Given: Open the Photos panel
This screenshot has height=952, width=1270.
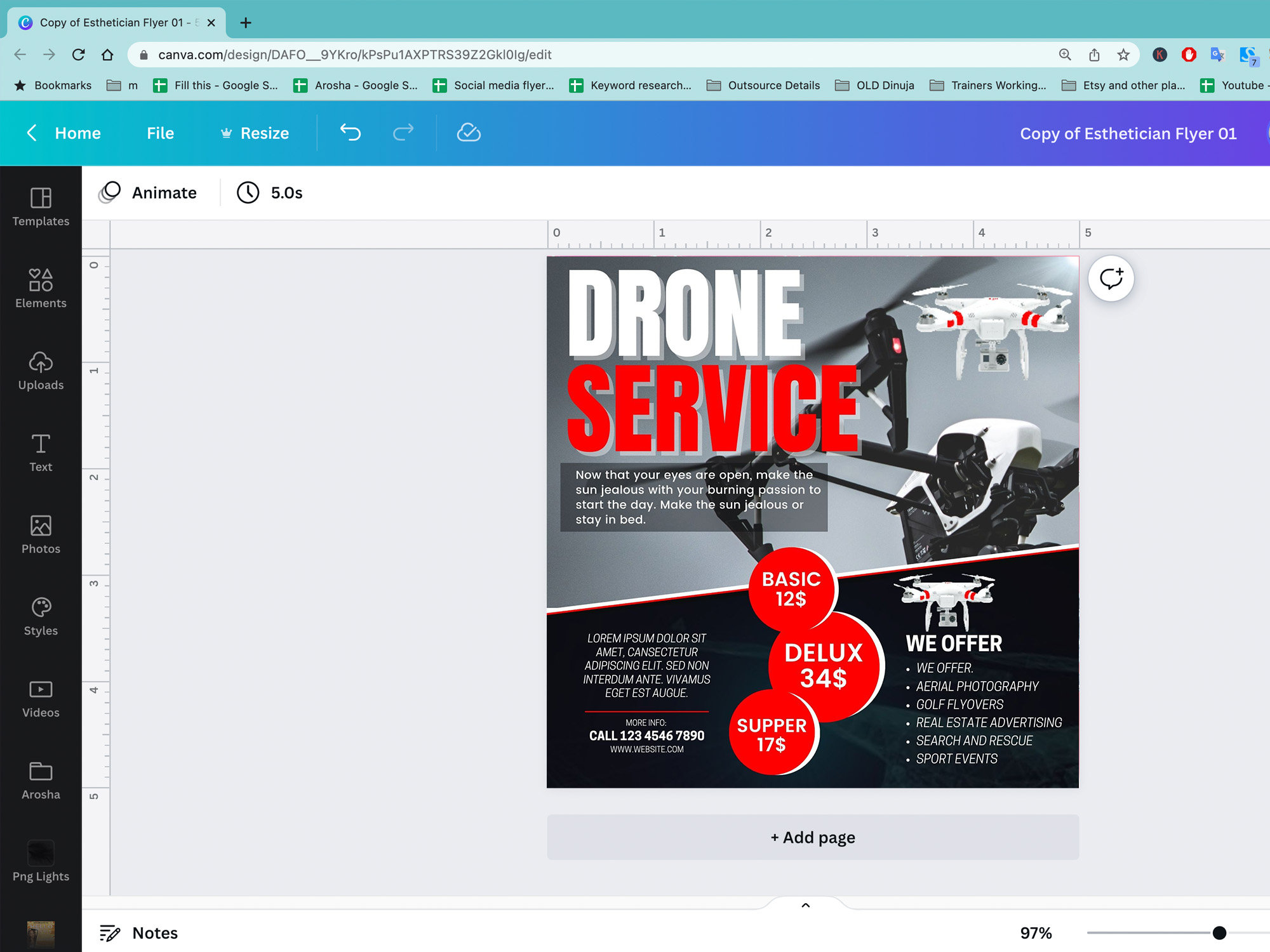Looking at the screenshot, I should tap(41, 535).
